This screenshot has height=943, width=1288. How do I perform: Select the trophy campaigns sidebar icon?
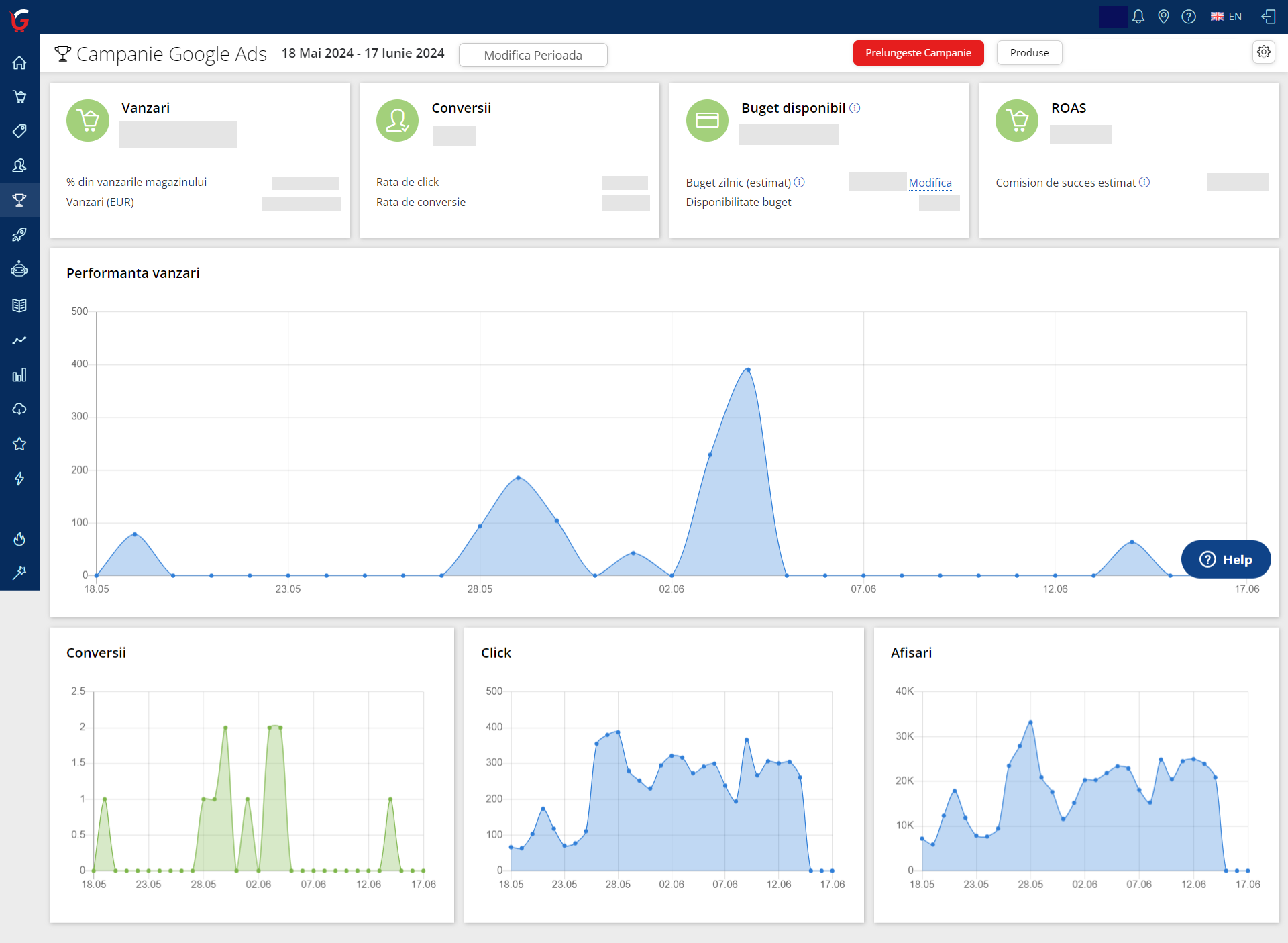19,200
